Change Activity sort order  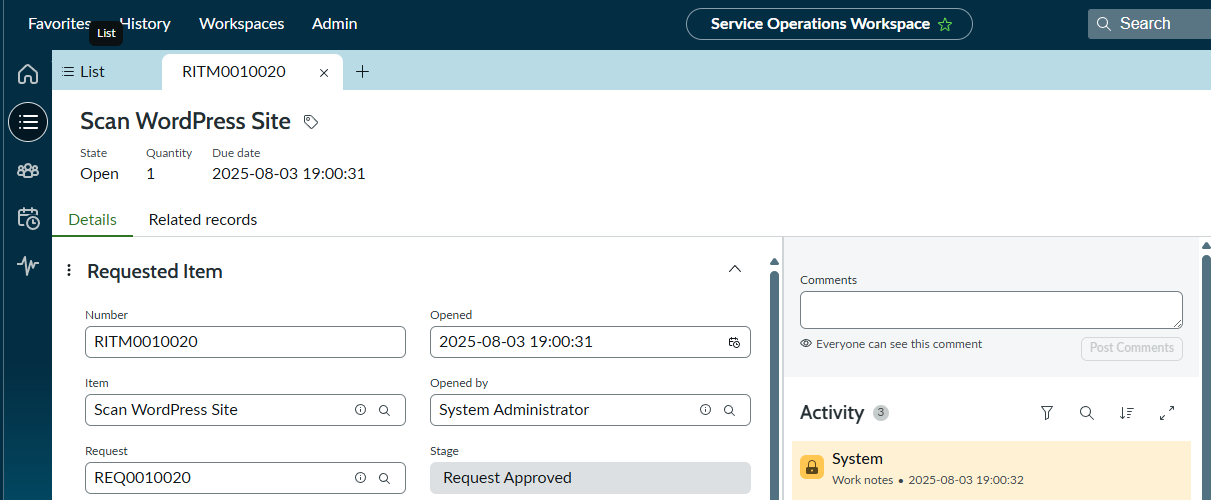[x=1127, y=413]
